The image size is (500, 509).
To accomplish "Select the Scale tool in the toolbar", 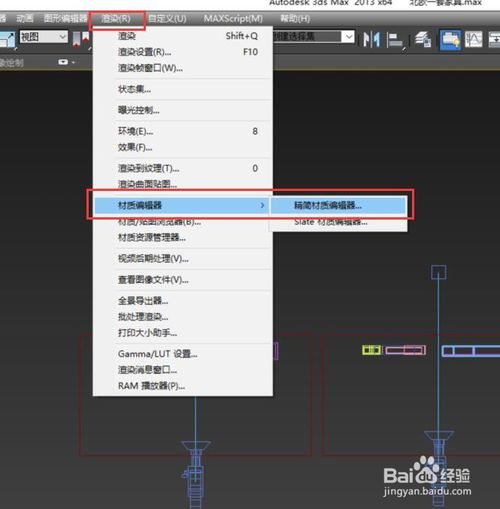I will pos(7,39).
